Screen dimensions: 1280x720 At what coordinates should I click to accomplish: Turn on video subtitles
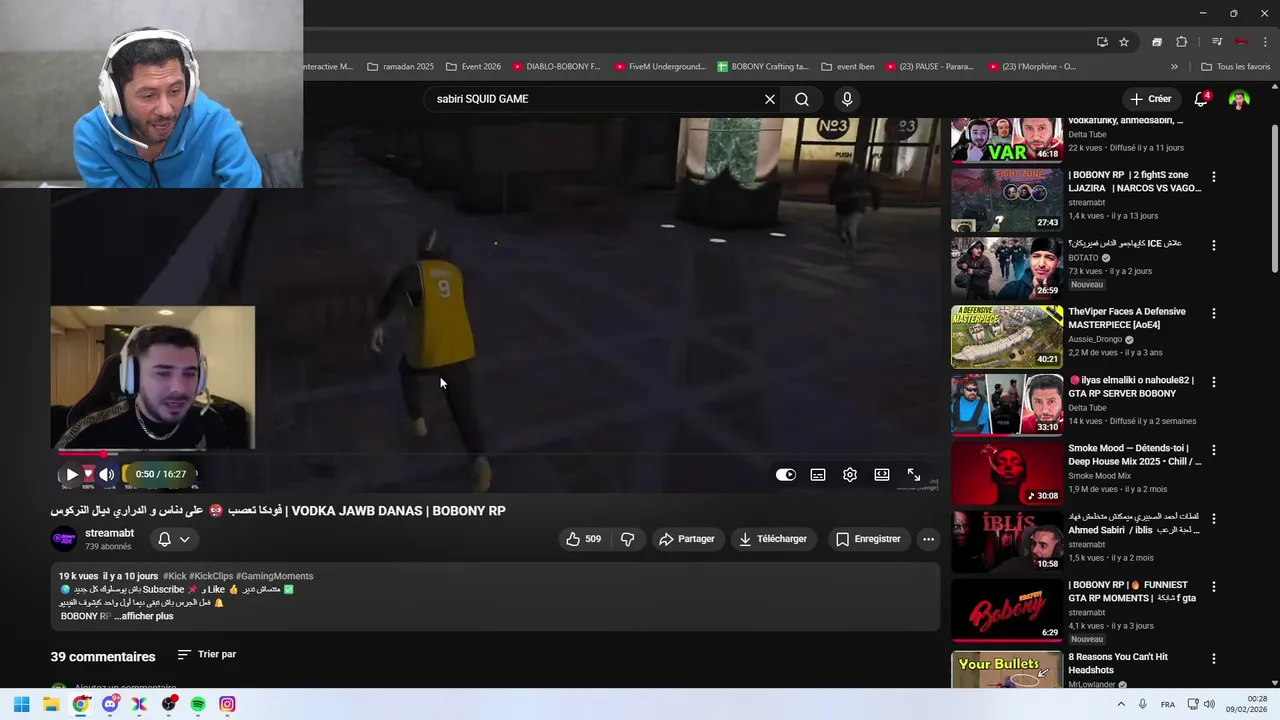[818, 475]
